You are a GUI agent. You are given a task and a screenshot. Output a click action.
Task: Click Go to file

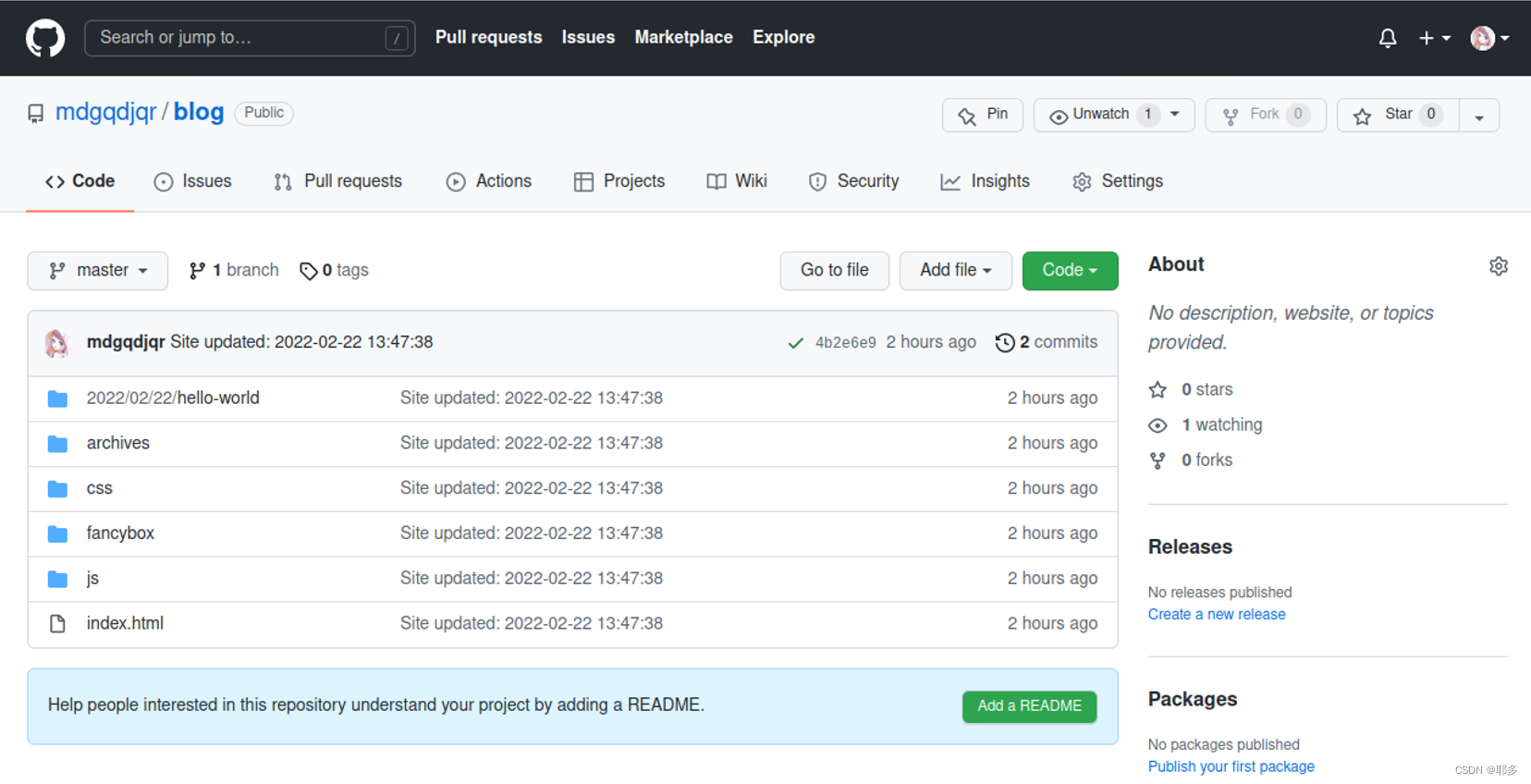click(x=835, y=271)
